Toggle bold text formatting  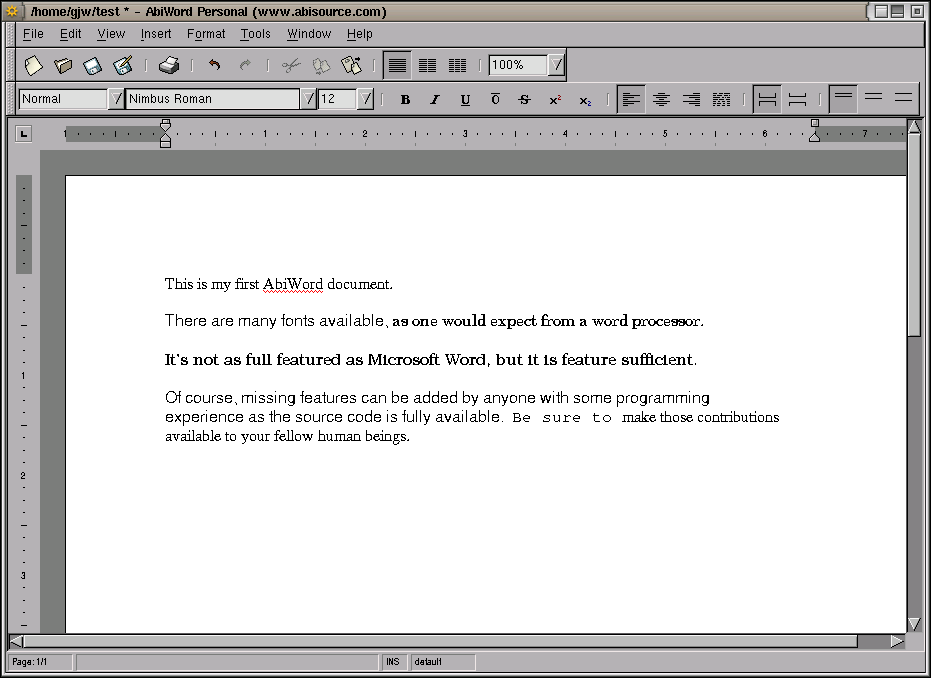(x=405, y=99)
